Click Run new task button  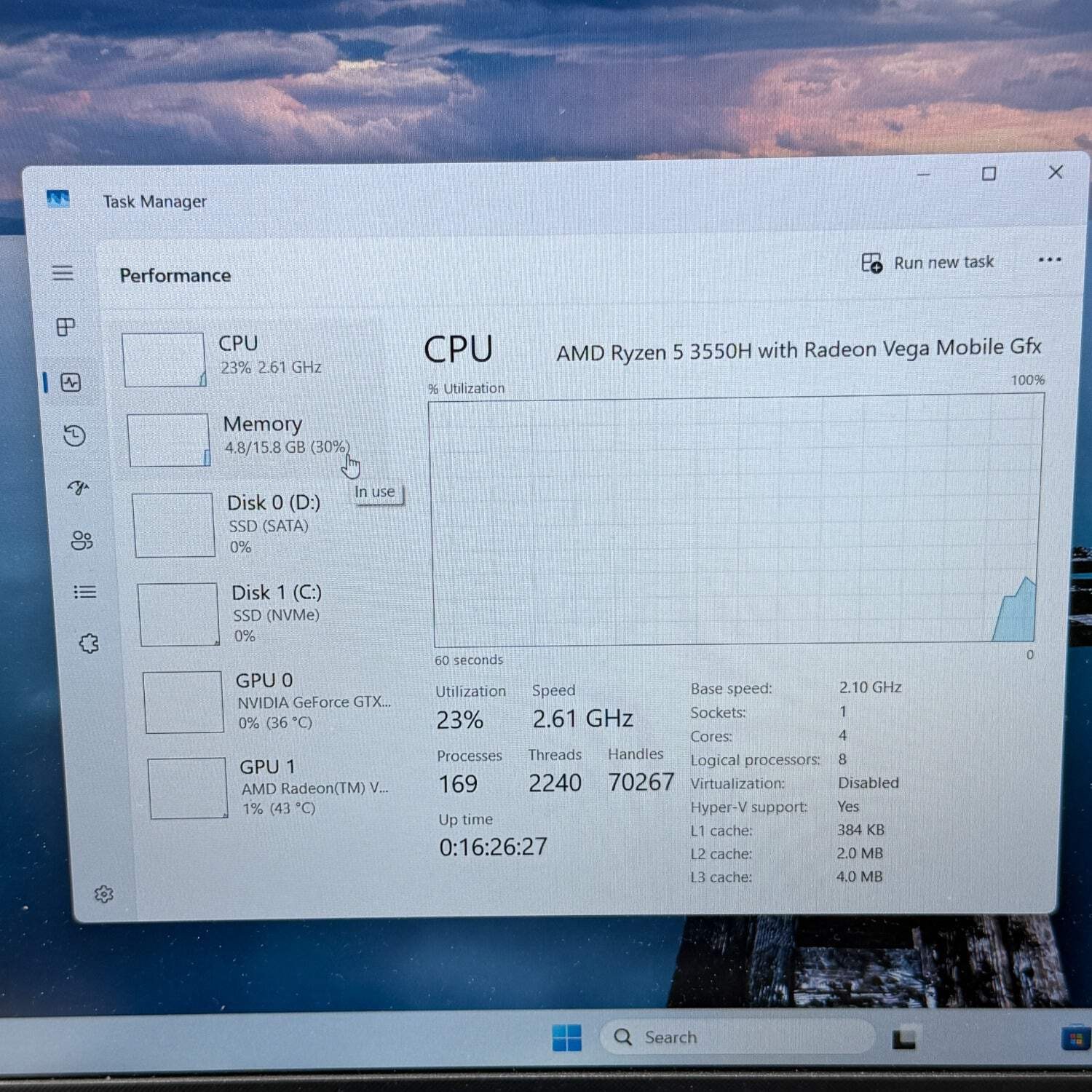pyautogui.click(x=927, y=263)
